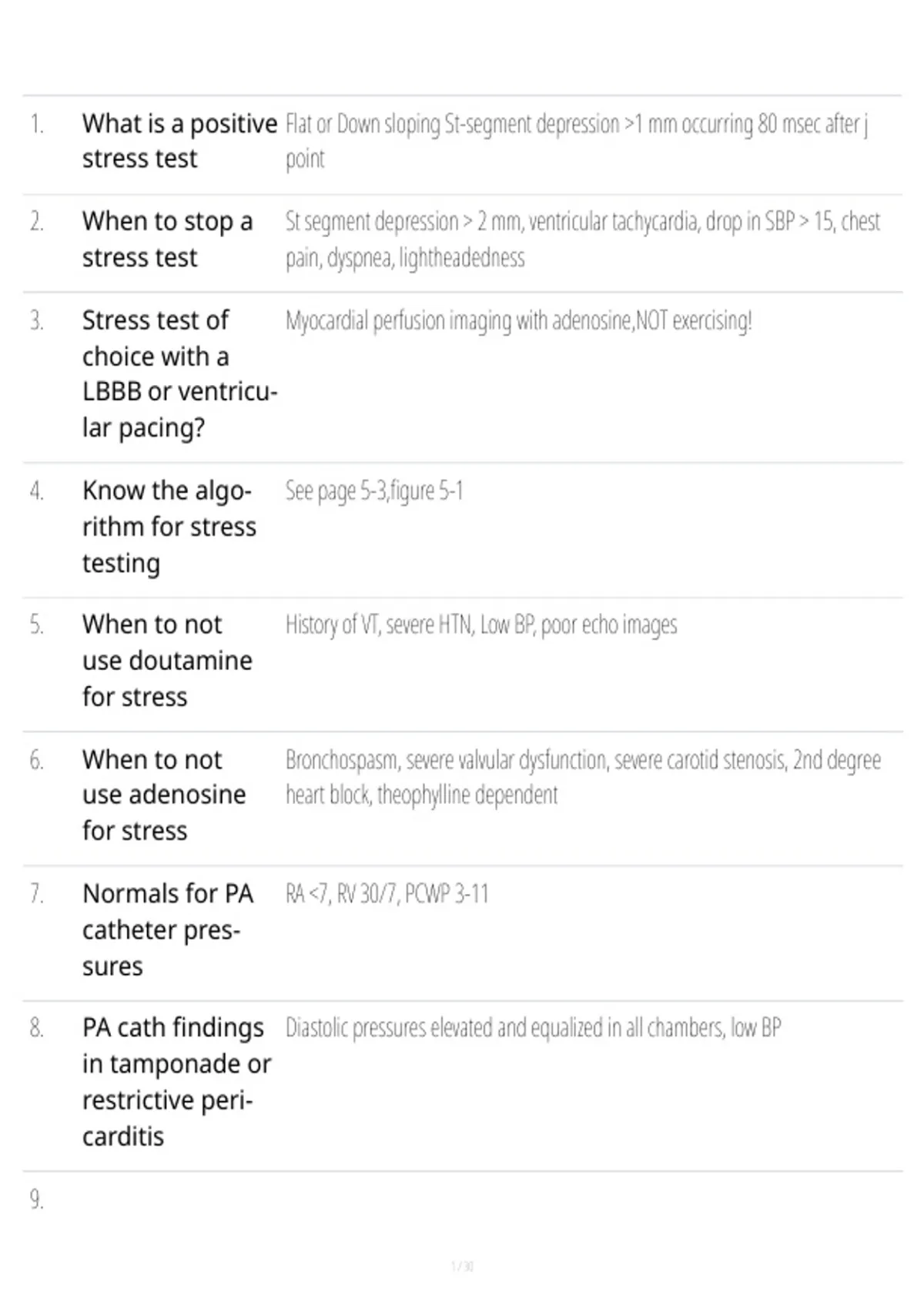The height and width of the screenshot is (1309, 924).
Task: Select the "When to not use adenosine" term
Action: 164,795
